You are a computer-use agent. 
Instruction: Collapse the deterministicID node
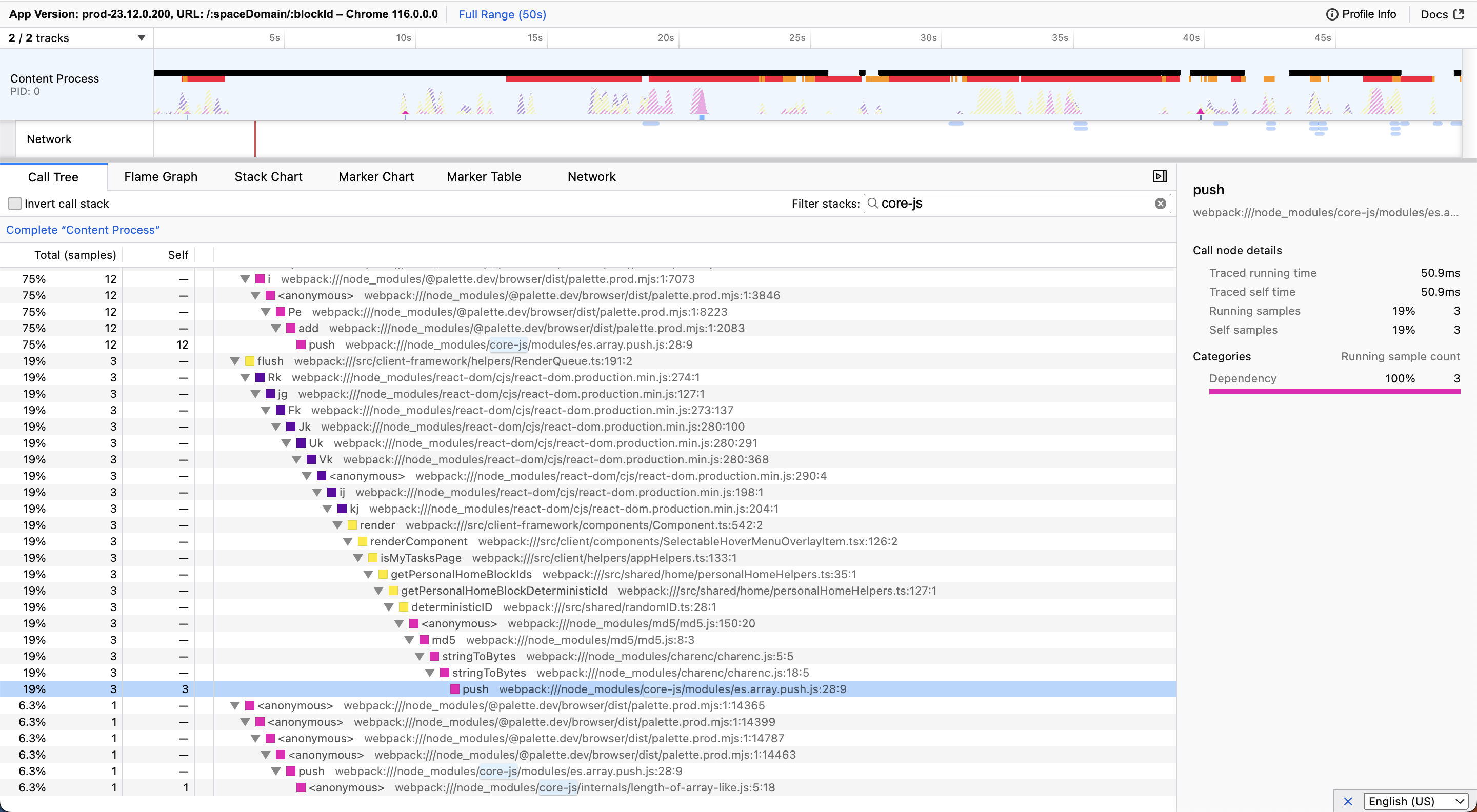click(x=389, y=607)
